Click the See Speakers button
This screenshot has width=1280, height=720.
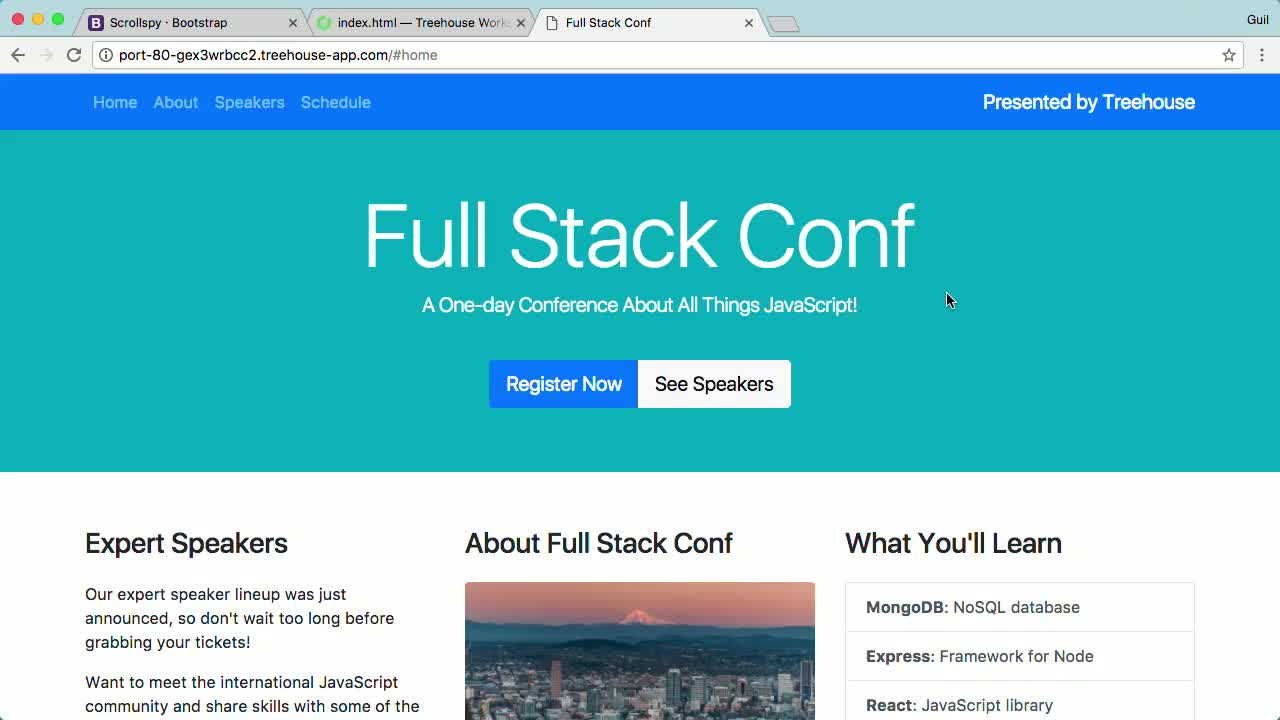(x=713, y=384)
